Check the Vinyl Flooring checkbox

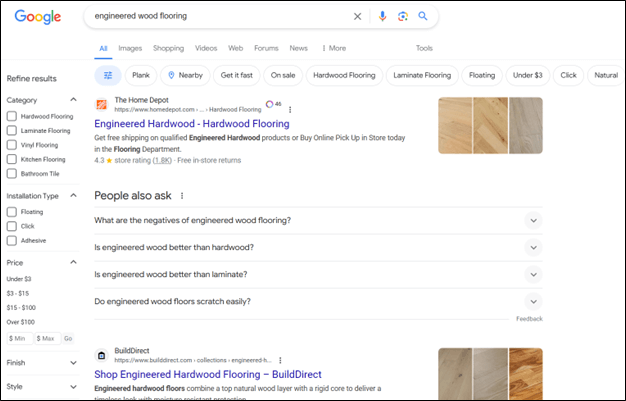(x=12, y=145)
